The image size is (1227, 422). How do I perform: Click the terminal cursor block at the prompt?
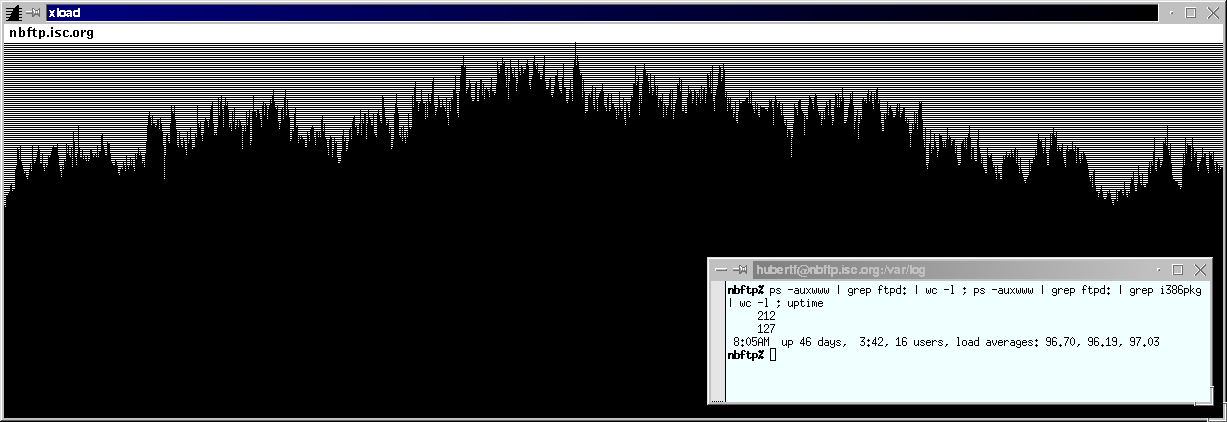[x=773, y=355]
